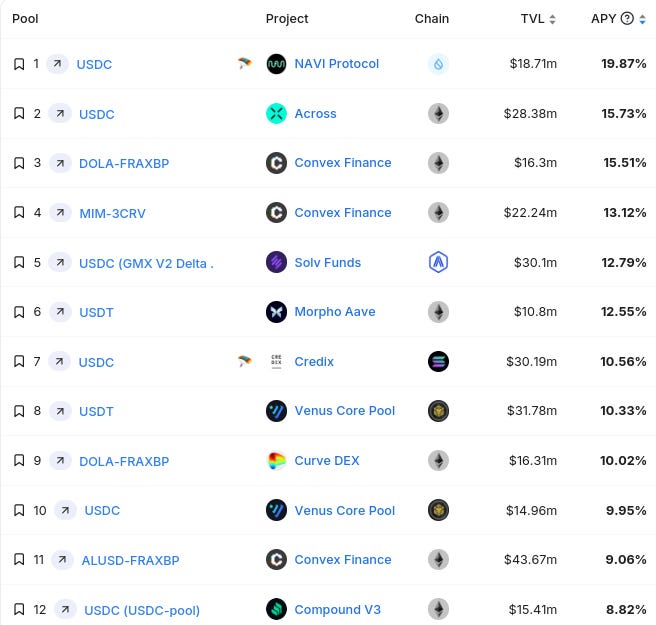656x625 pixels.
Task: Open external link arrow for row 8 USDT
Action: pyautogui.click(x=60, y=411)
